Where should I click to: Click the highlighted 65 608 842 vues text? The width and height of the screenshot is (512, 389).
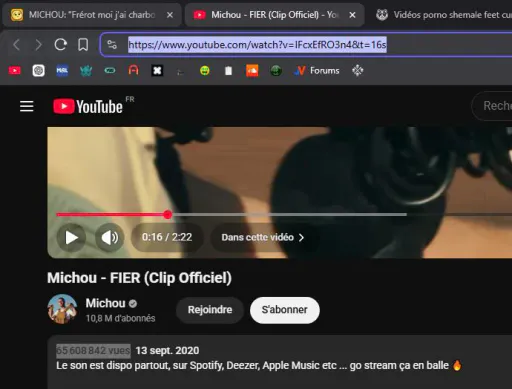[93, 351]
